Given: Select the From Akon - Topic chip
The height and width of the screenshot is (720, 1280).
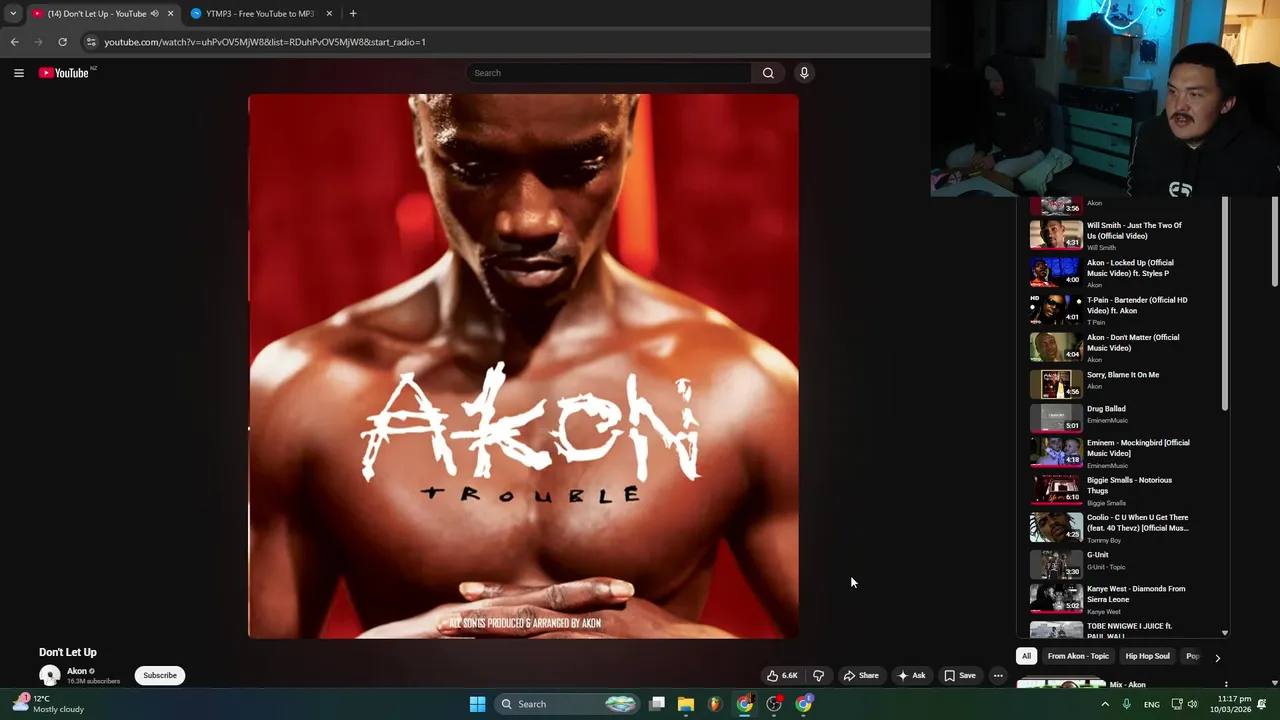Looking at the screenshot, I should click(1078, 657).
